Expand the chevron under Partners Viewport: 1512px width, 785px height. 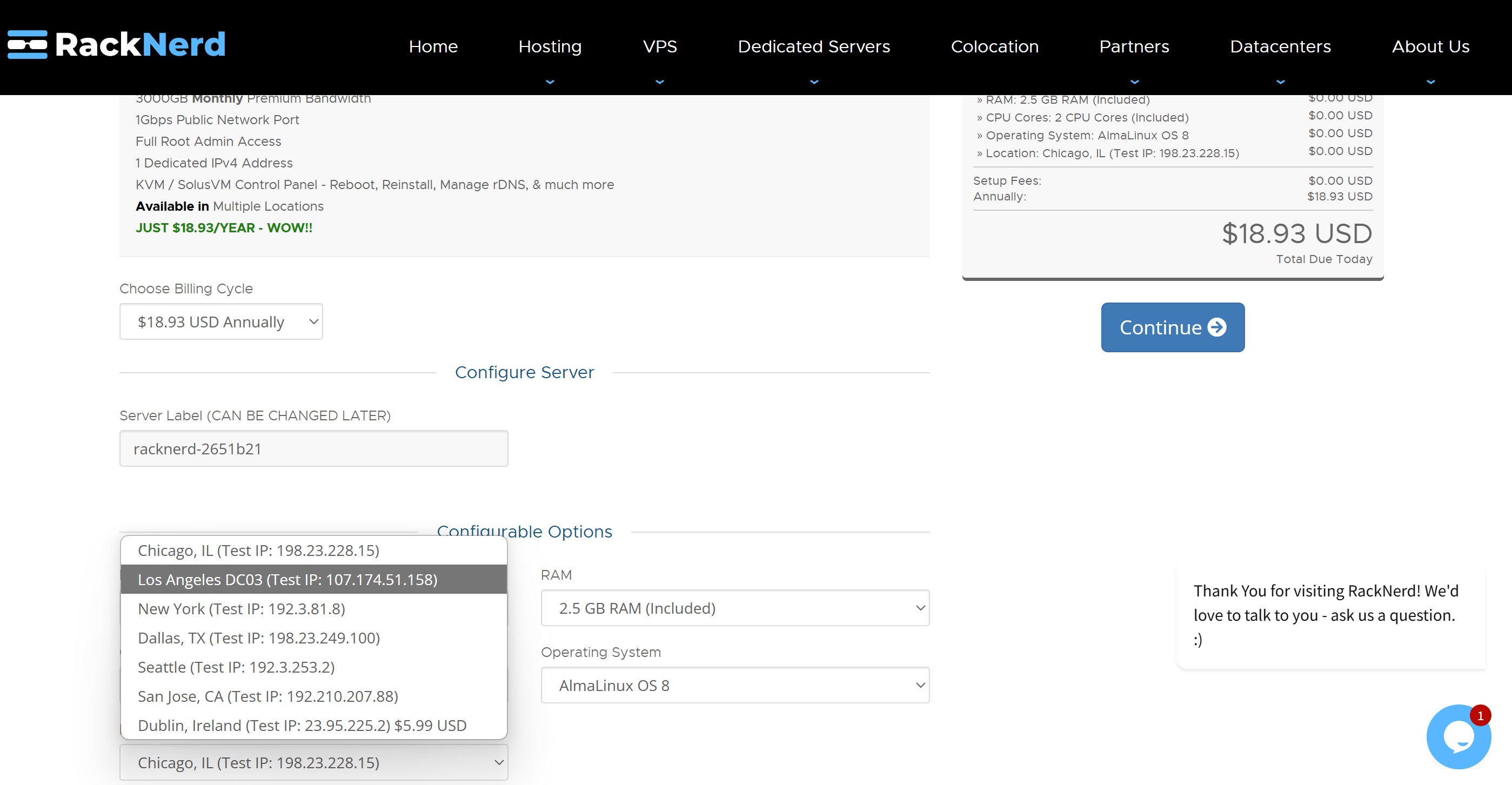coord(1134,82)
